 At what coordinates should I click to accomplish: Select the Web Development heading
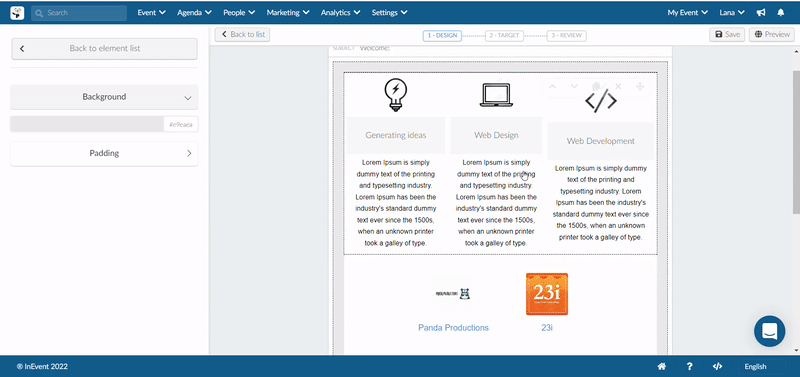[x=601, y=141]
